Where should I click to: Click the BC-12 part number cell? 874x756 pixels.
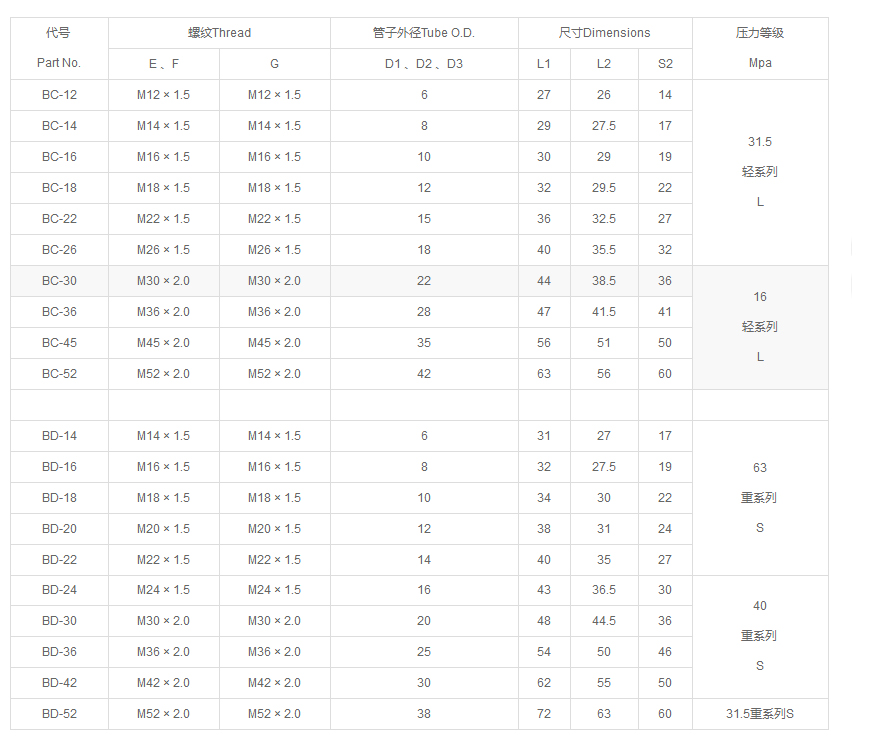coord(59,95)
